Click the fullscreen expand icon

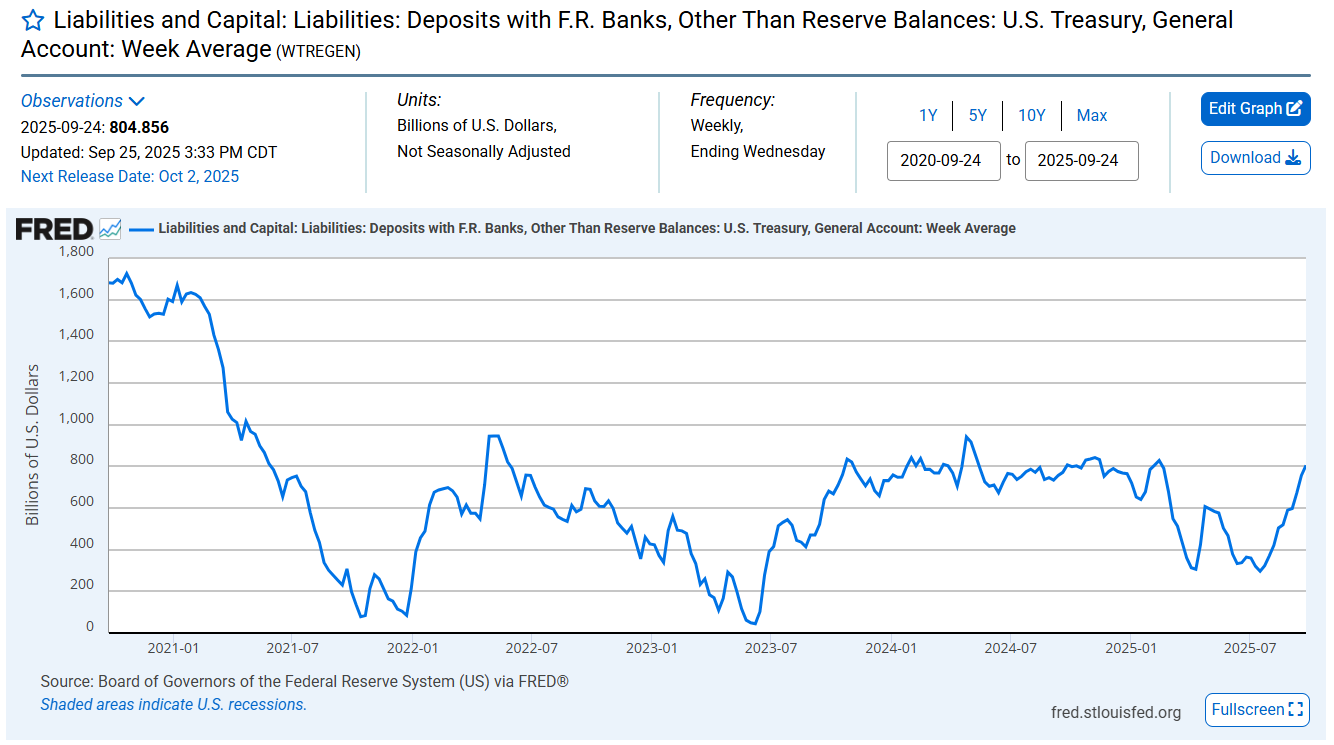click(1297, 710)
